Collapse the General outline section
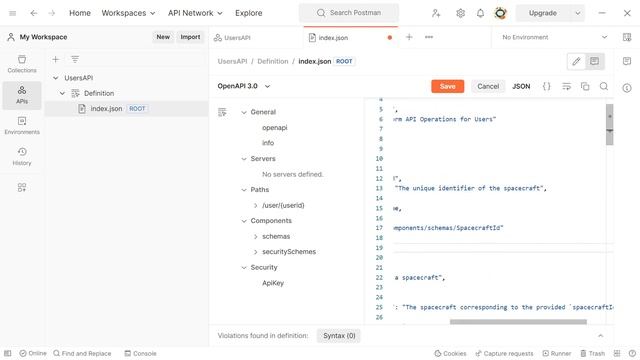640x360 pixels. click(244, 112)
